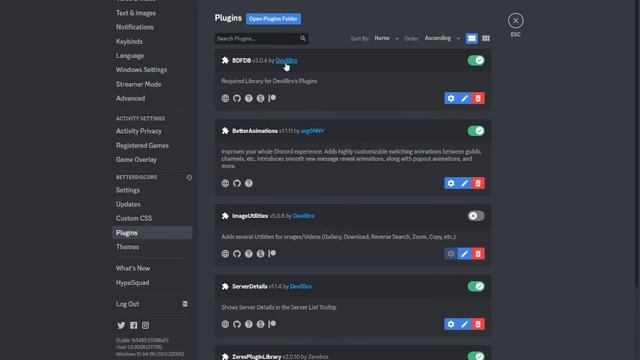
Task: Open BDFDB website globe icon
Action: point(225,98)
